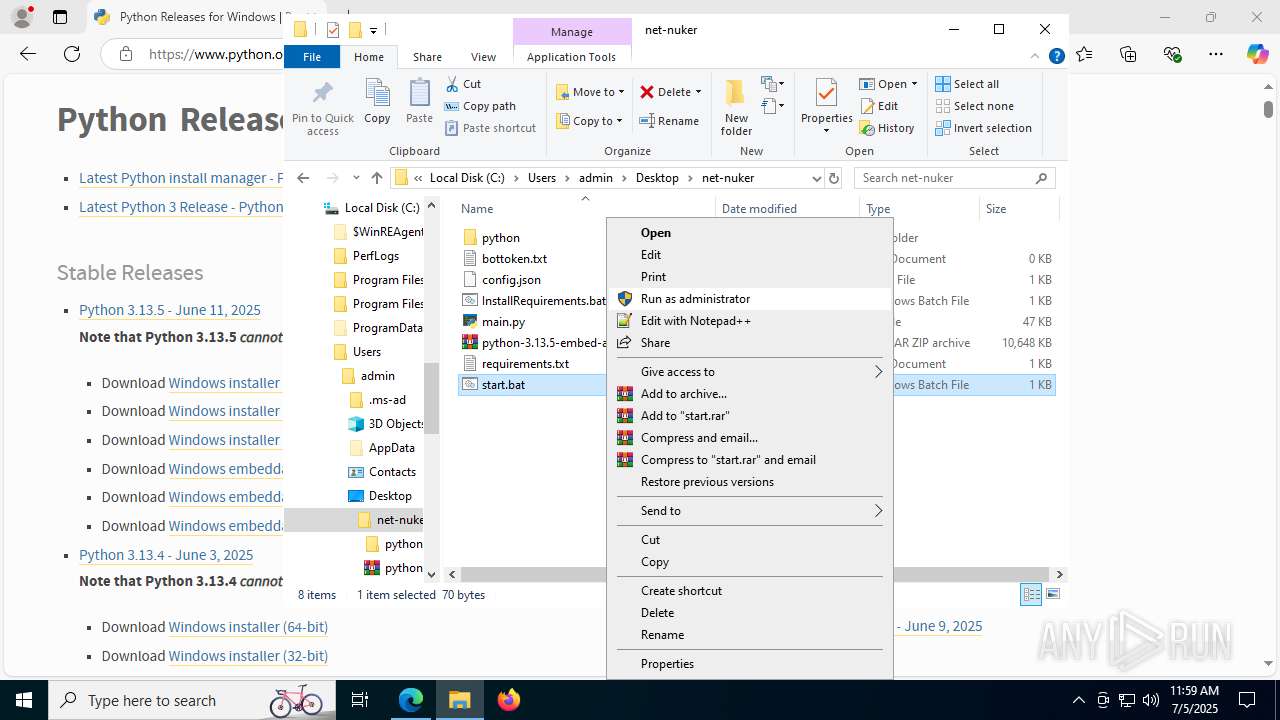Open Firefox from the taskbar
The width and height of the screenshot is (1280, 720).
509,700
